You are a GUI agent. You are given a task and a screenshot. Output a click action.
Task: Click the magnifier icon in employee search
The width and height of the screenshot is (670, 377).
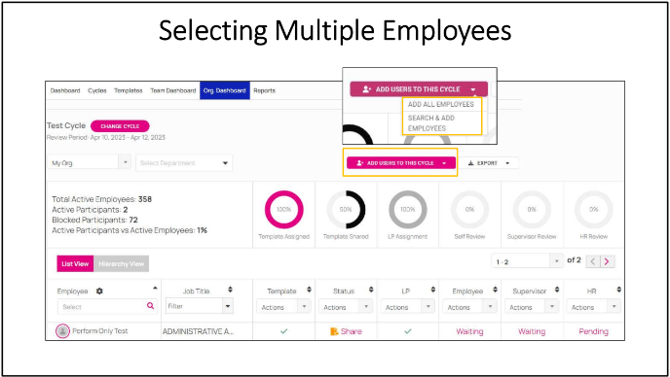point(150,306)
